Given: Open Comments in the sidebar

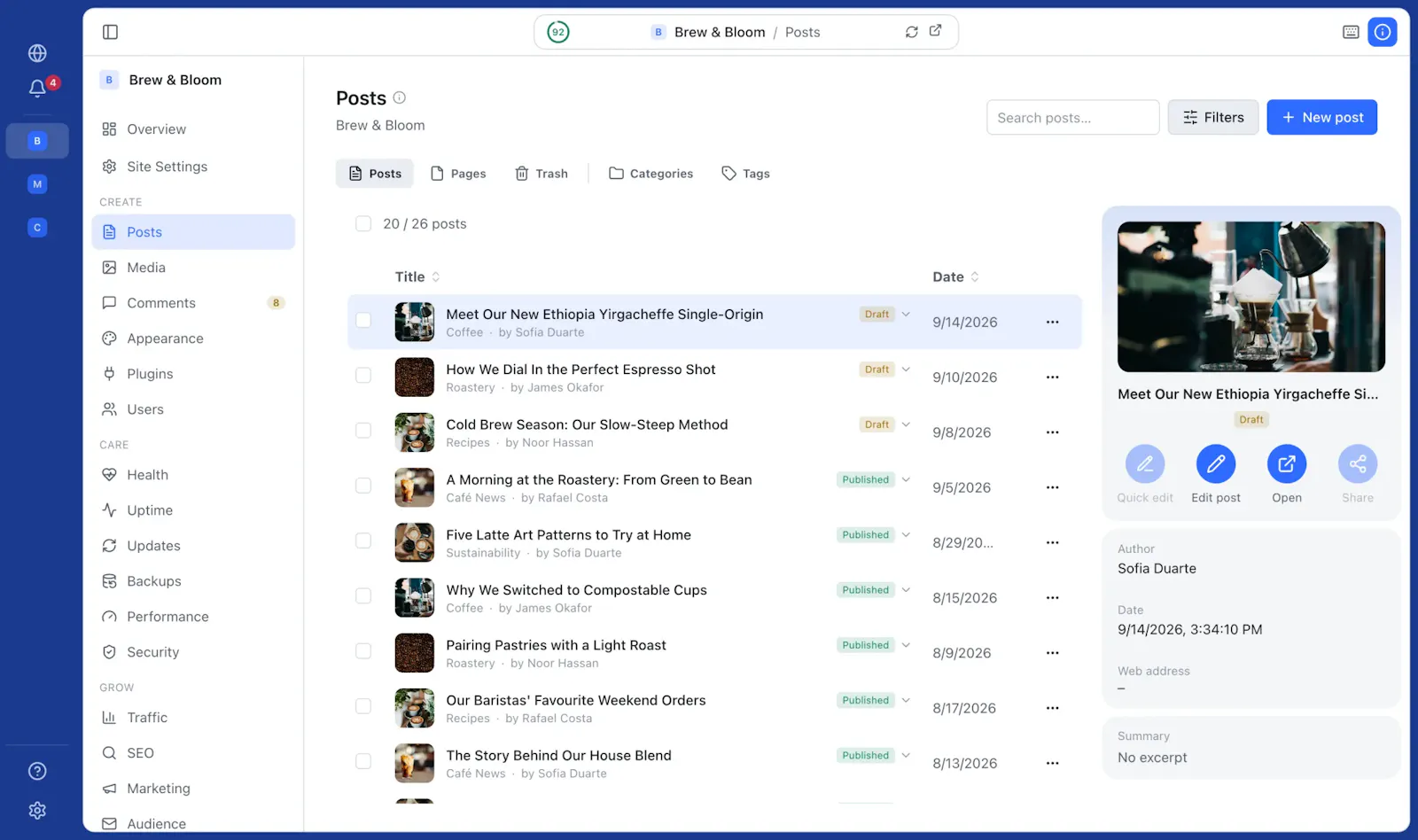Looking at the screenshot, I should (x=193, y=303).
